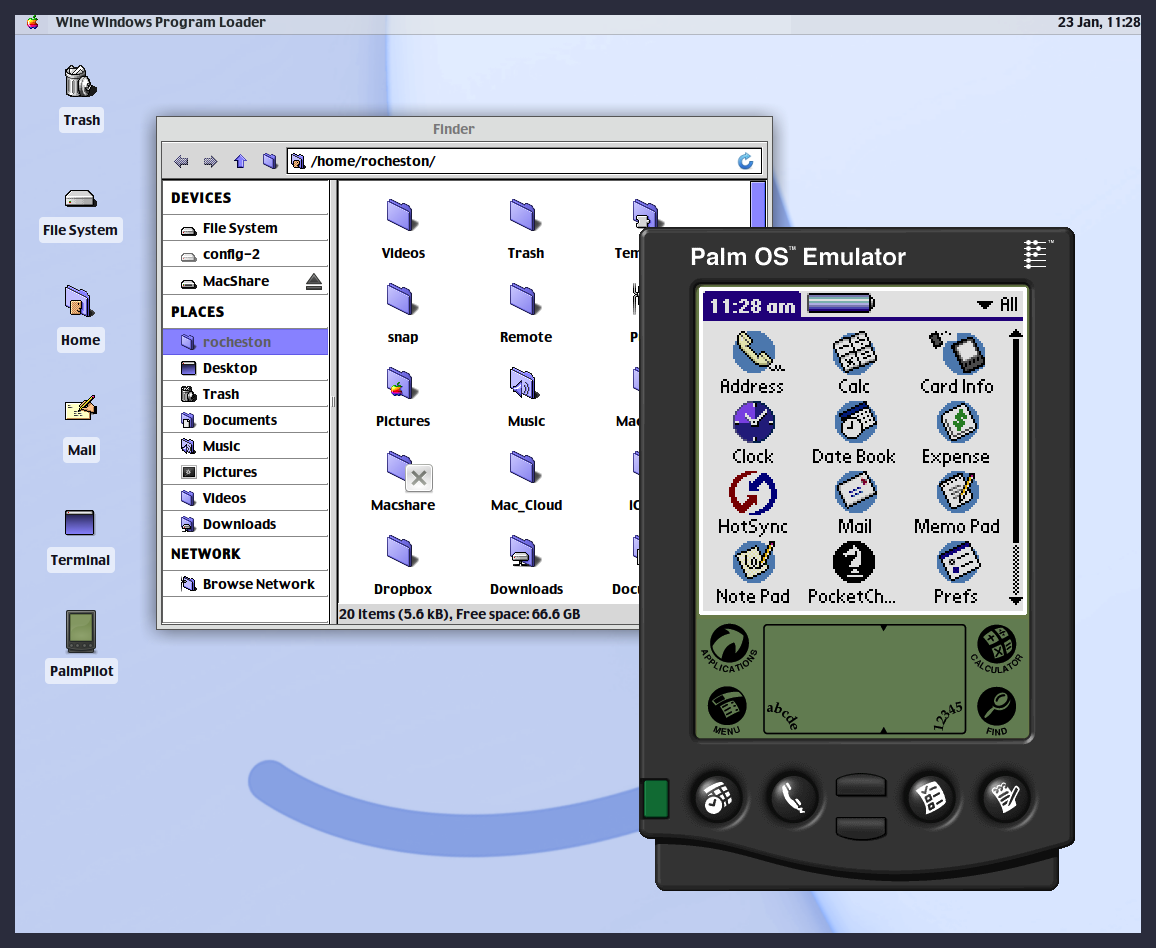Image resolution: width=1156 pixels, height=948 pixels.
Task: Click the Finder reload button
Action: coord(745,161)
